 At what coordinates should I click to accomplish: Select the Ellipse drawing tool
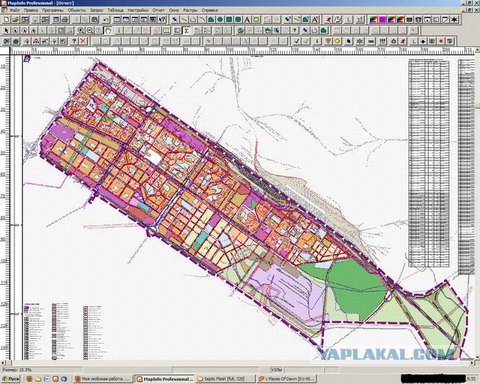(220, 20)
